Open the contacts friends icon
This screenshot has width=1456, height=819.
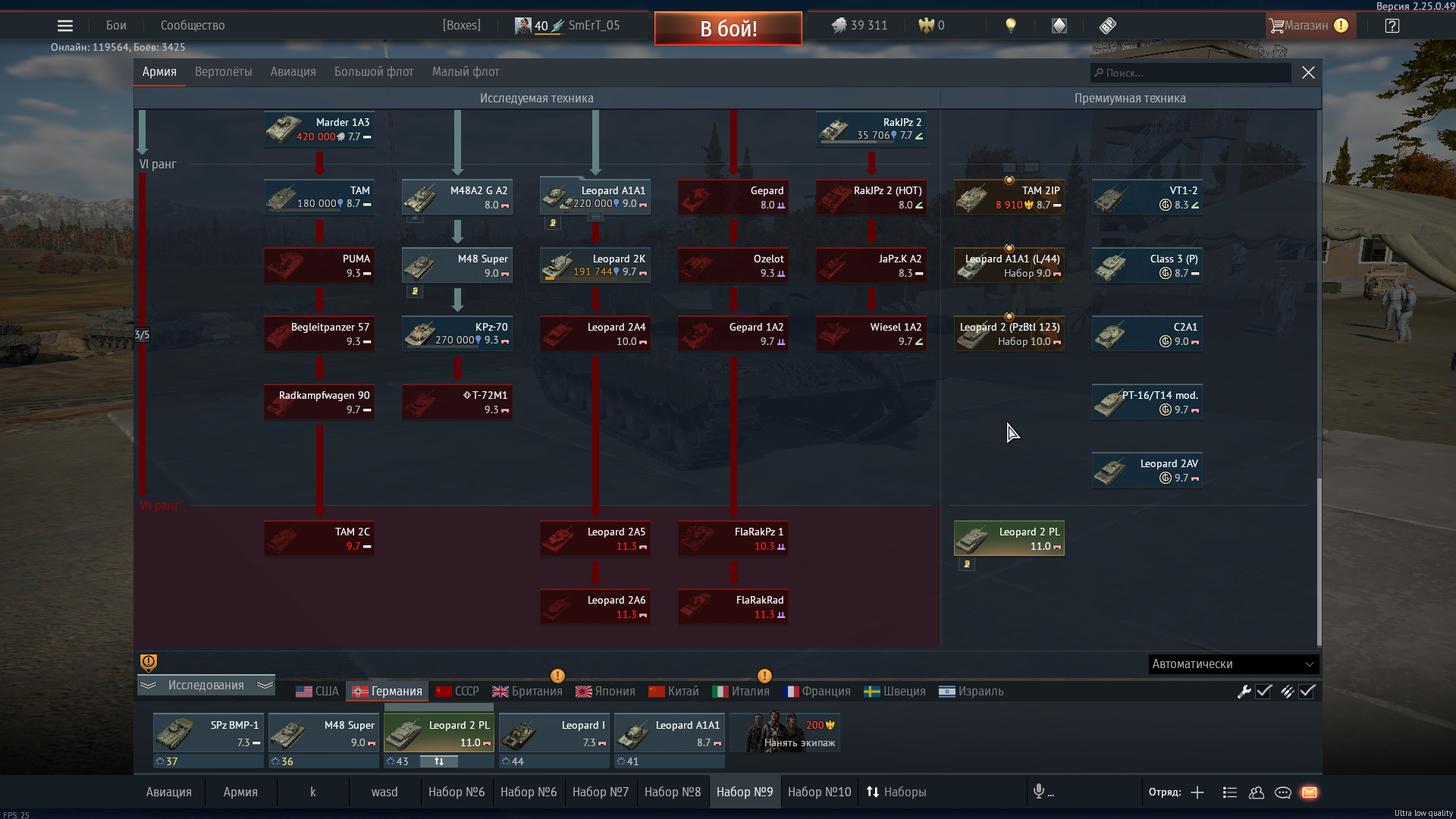point(1257,792)
